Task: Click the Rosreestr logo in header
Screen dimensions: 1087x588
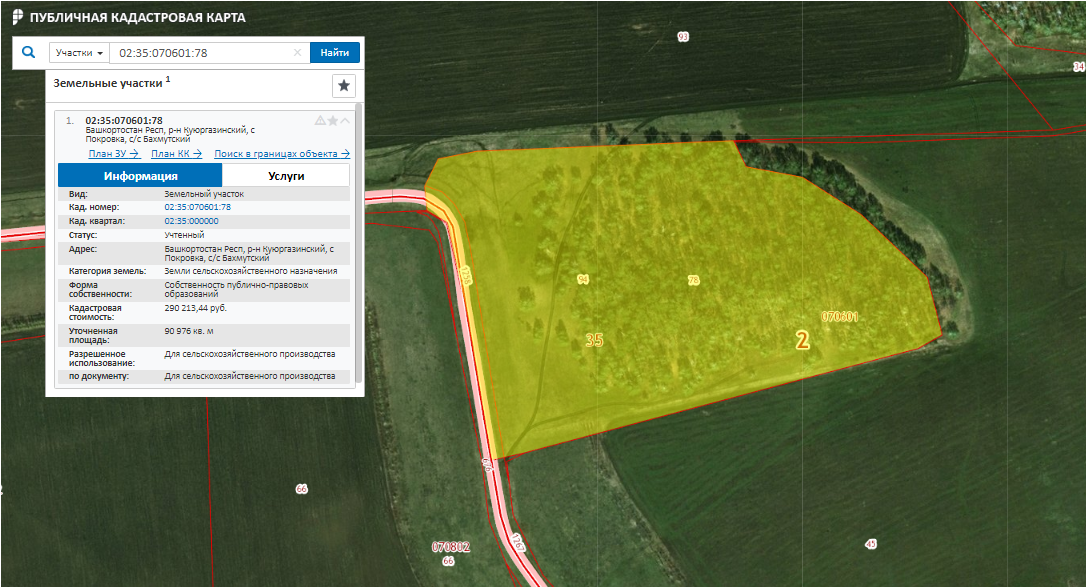Action: (x=17, y=18)
